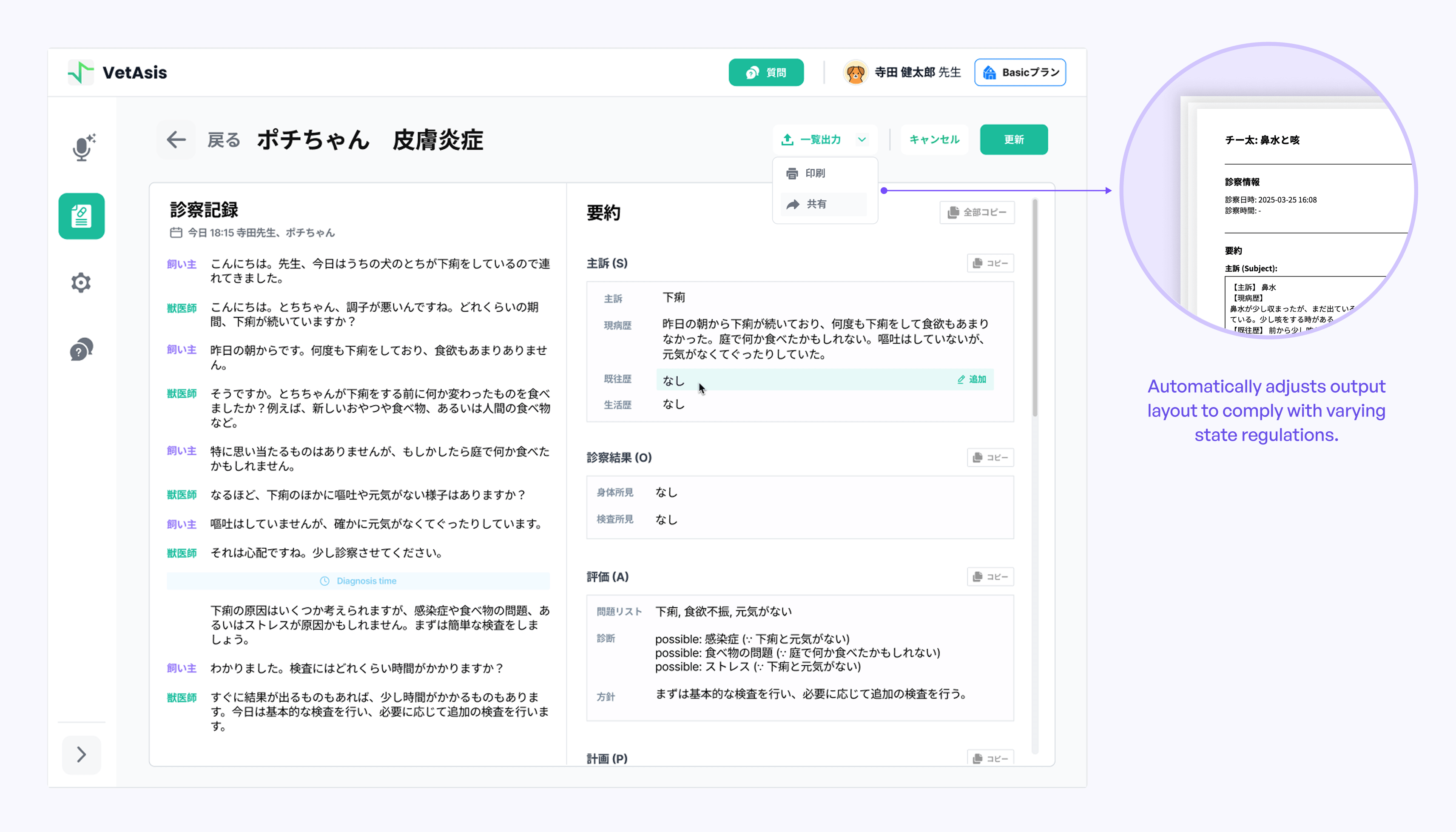Click the back arrow icon

coord(176,140)
